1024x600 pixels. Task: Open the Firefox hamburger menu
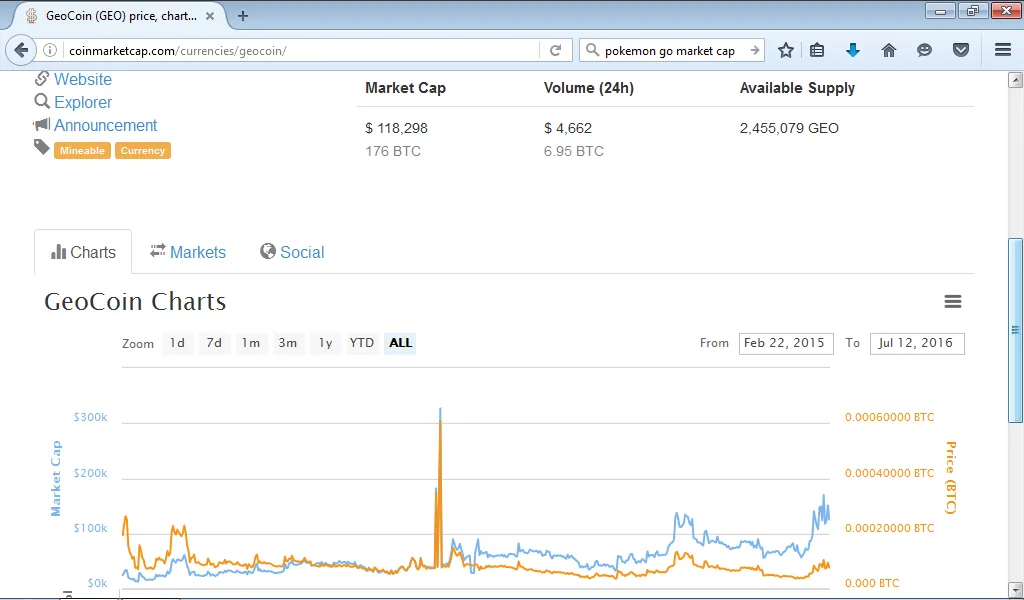coord(1003,50)
